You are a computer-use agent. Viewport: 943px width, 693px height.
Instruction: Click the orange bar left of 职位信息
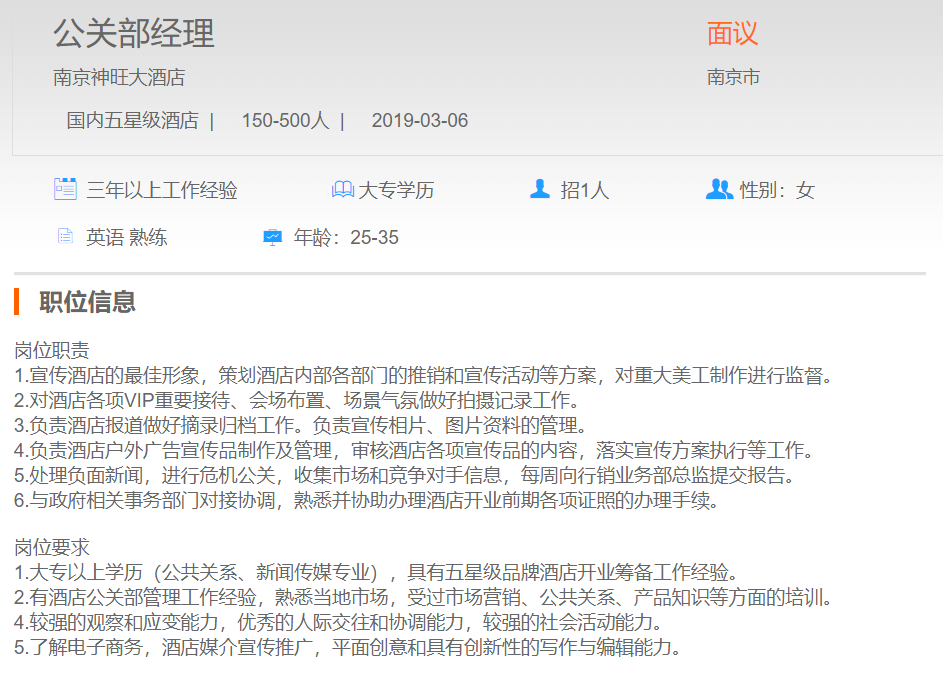pyautogui.click(x=17, y=301)
